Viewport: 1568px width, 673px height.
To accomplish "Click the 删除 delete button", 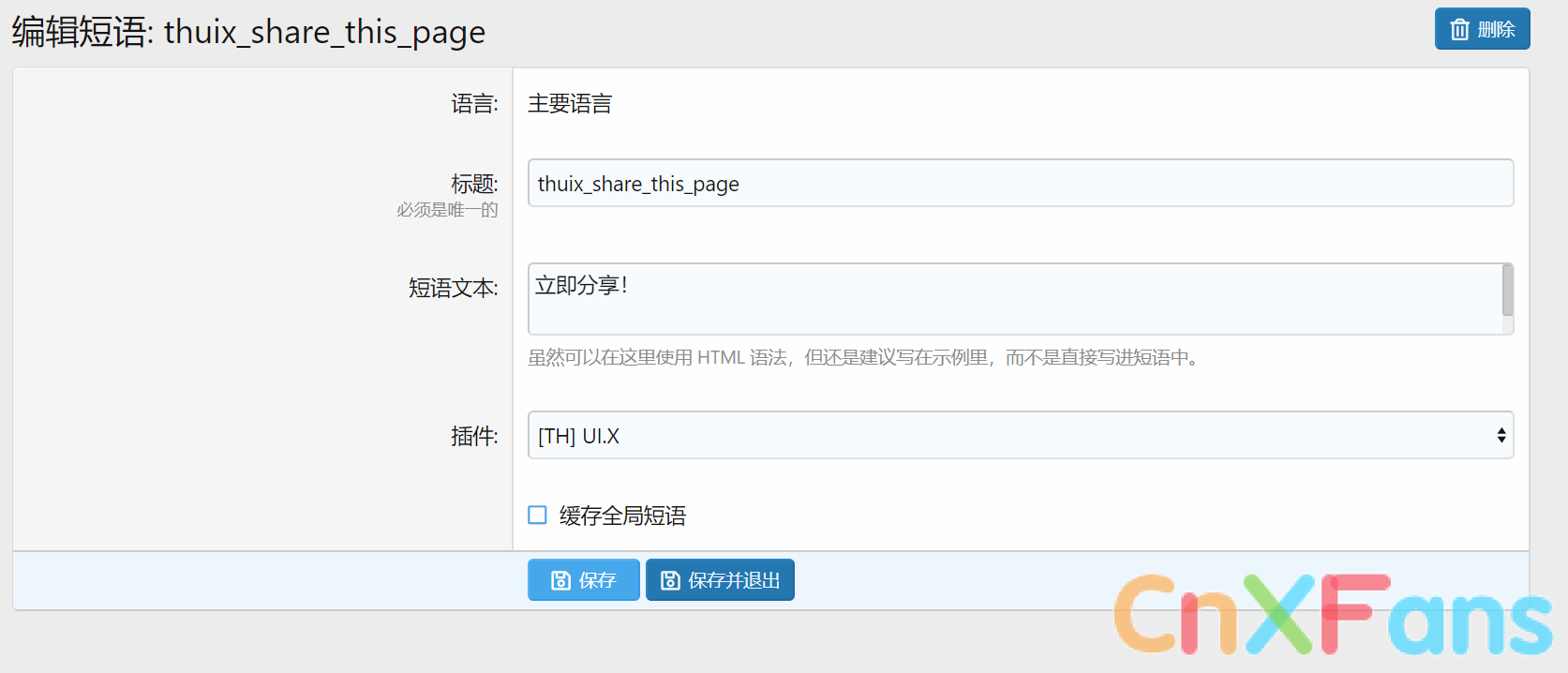I will point(1482,29).
